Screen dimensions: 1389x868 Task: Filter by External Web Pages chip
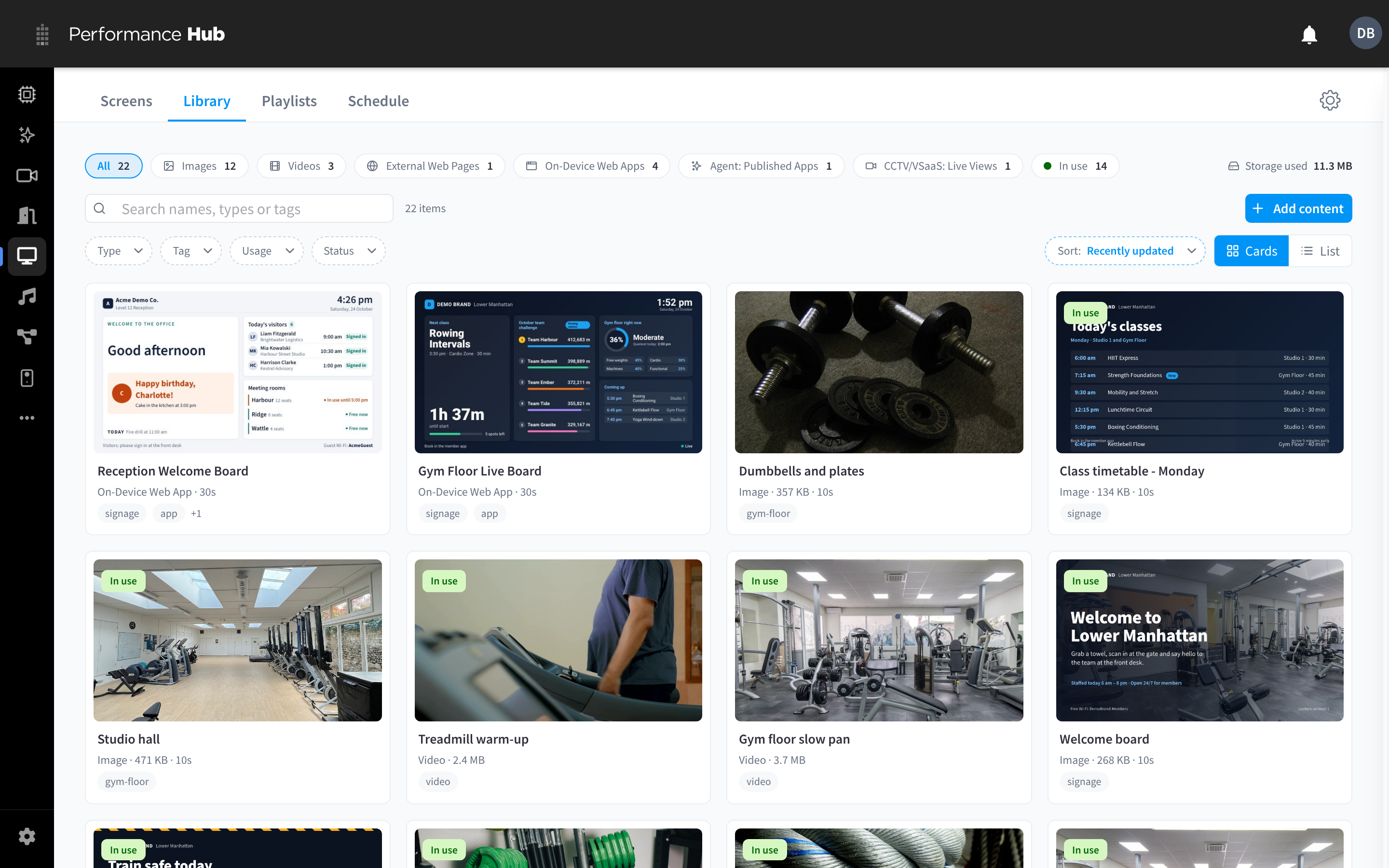(429, 166)
